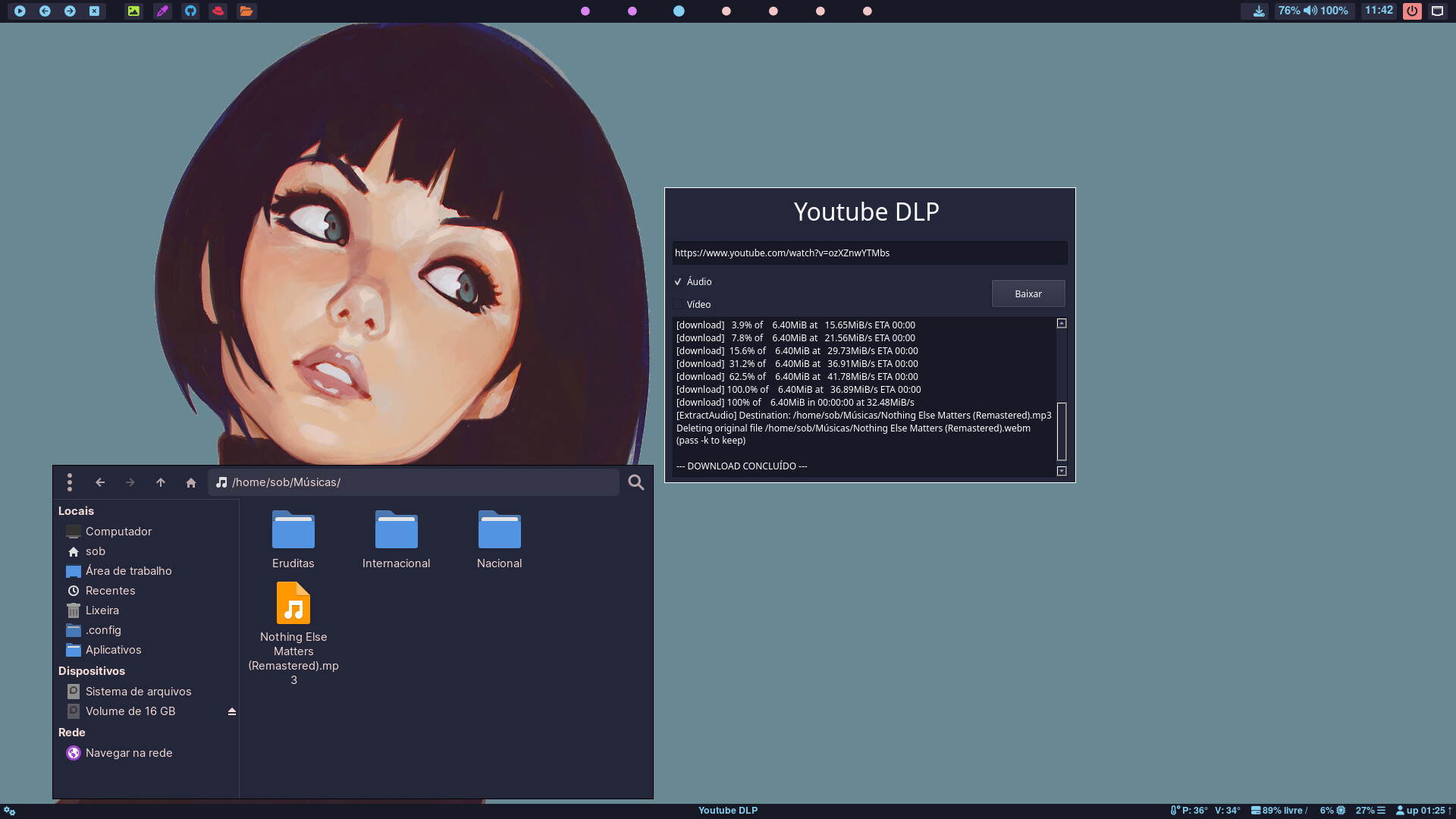Open Lixeira from Locais sidebar
The width and height of the screenshot is (1456, 819).
click(102, 610)
